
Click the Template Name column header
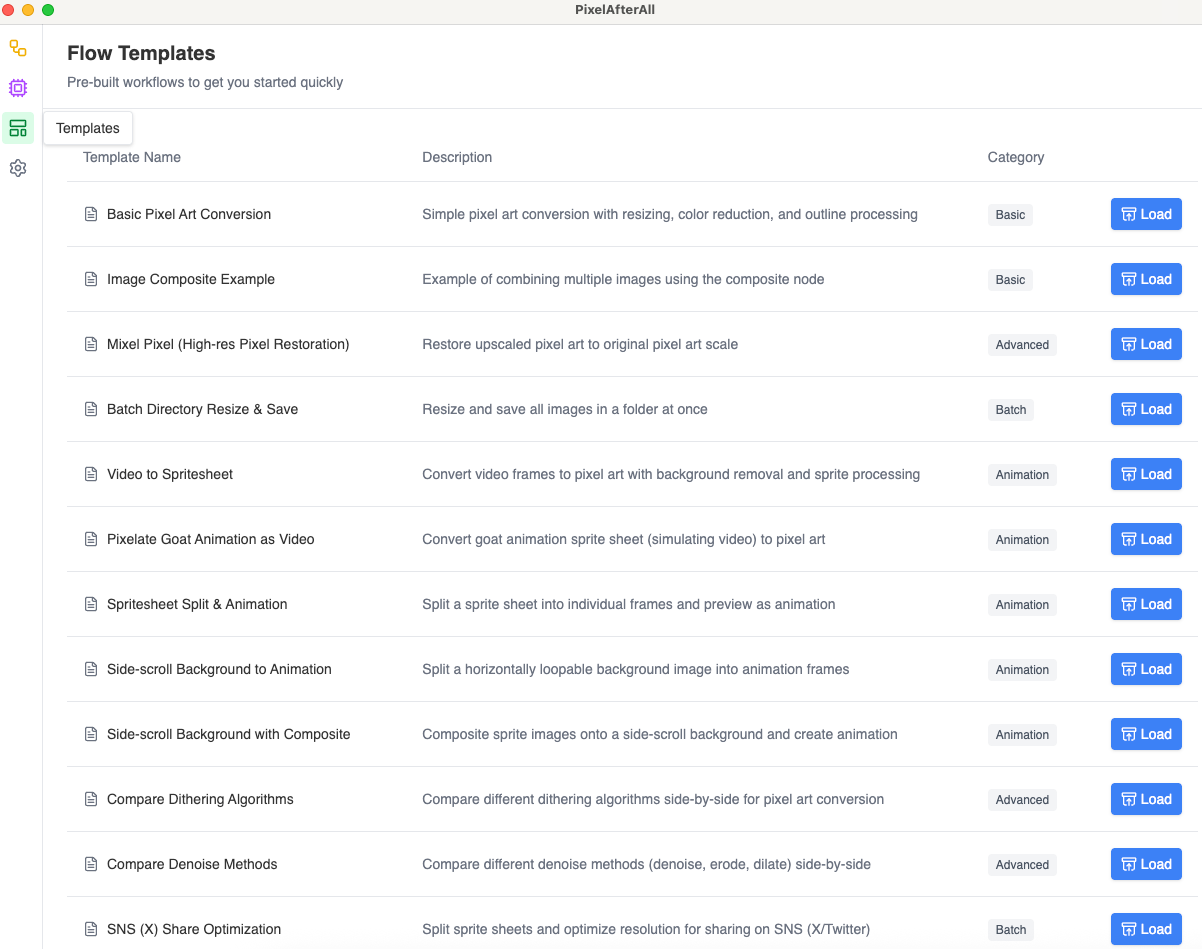click(x=132, y=157)
